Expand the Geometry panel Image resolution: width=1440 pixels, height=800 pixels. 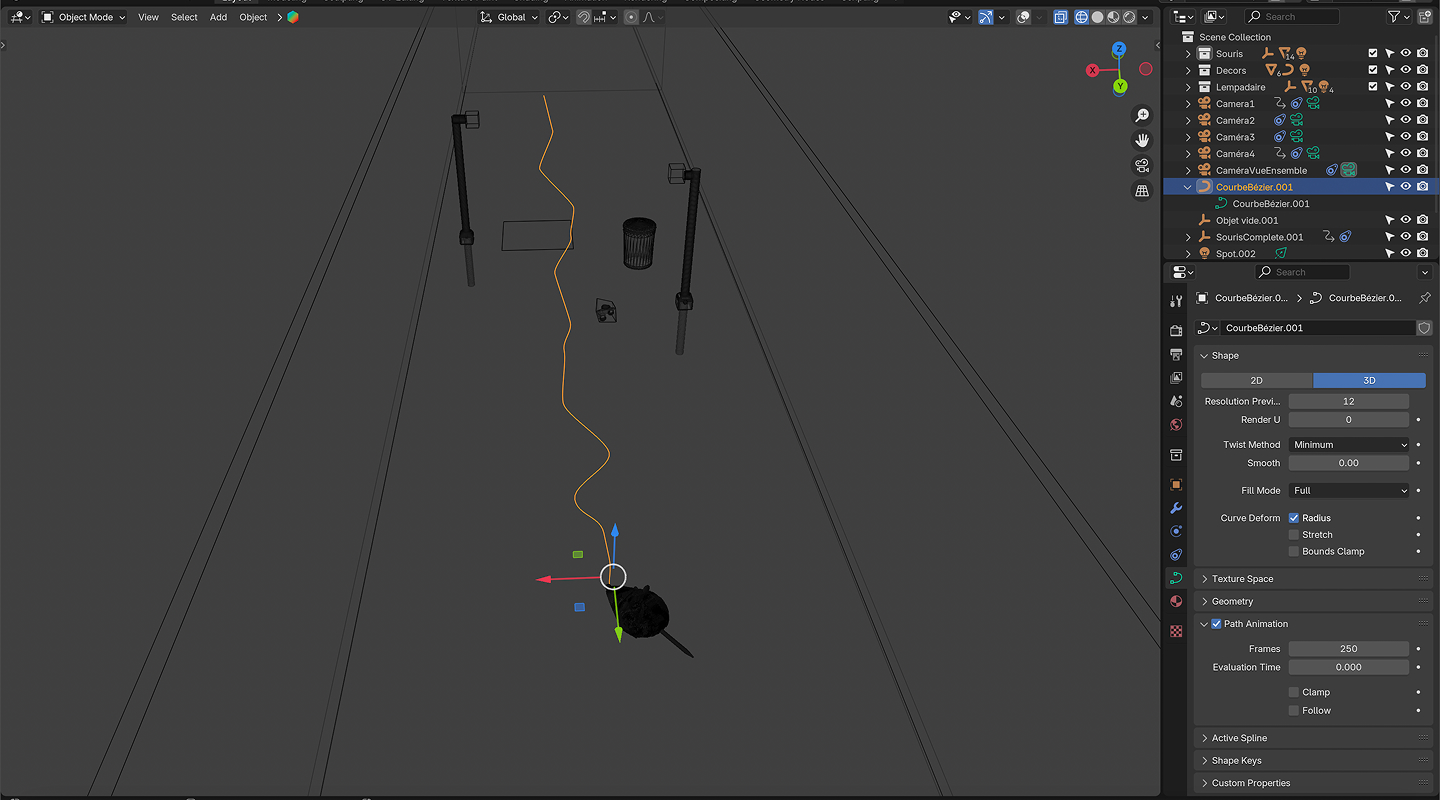click(1232, 602)
